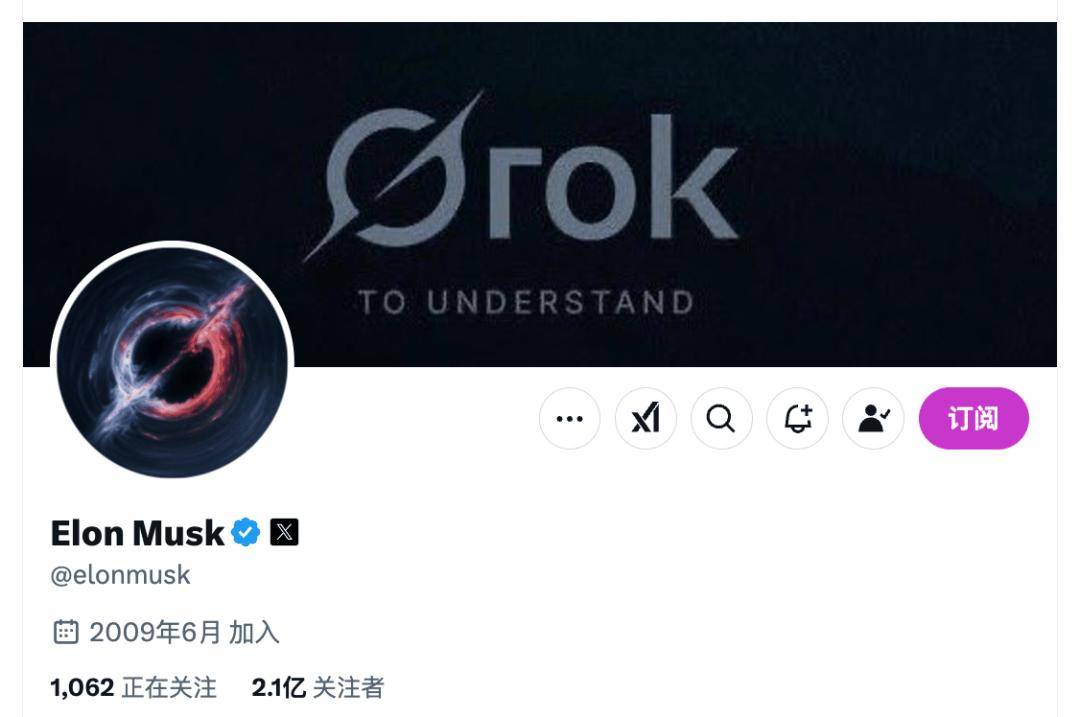Open the three-dot more options menu
Viewport: 1080px width, 717px height.
[x=570, y=418]
